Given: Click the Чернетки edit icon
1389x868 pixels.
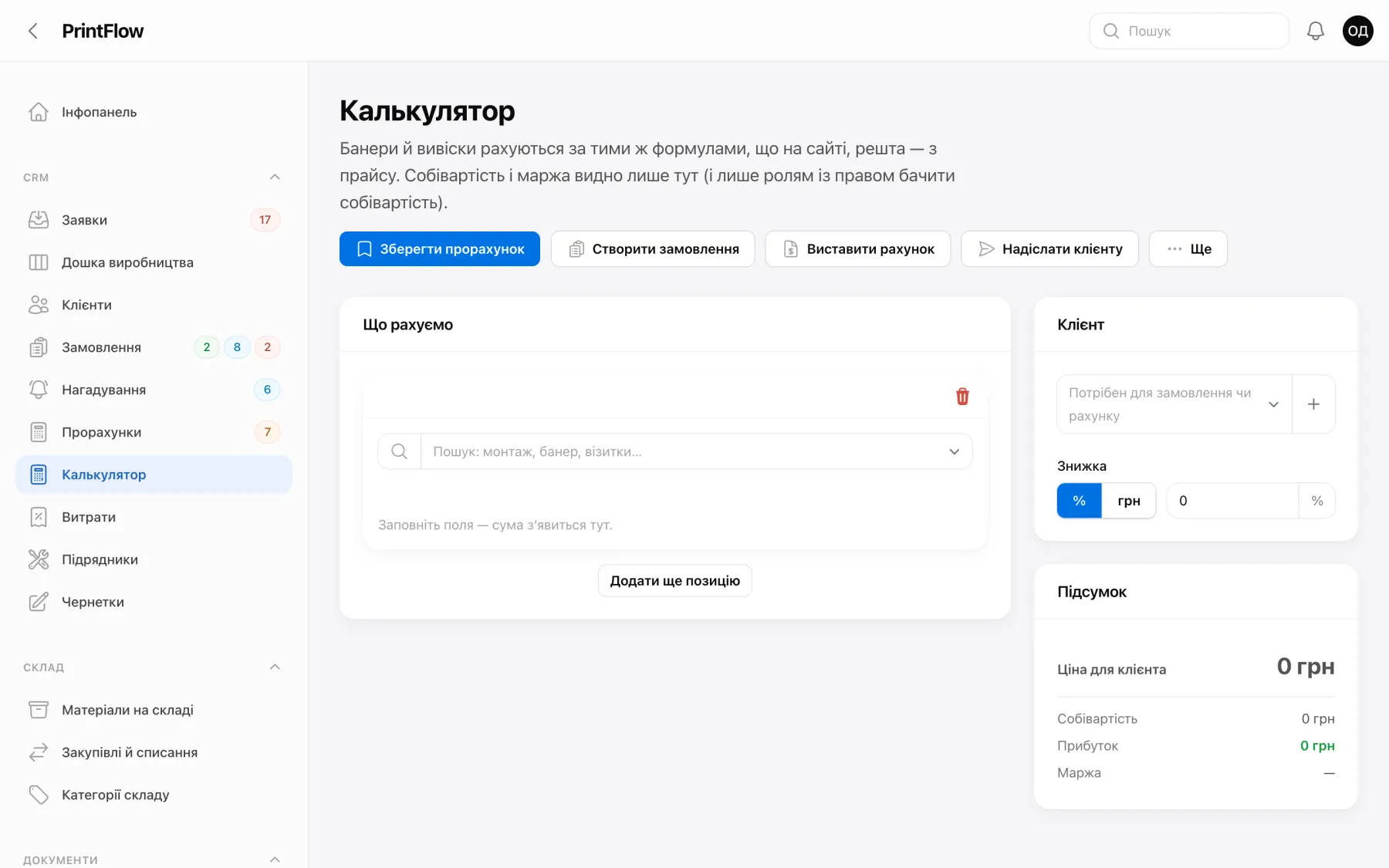Looking at the screenshot, I should click(39, 602).
